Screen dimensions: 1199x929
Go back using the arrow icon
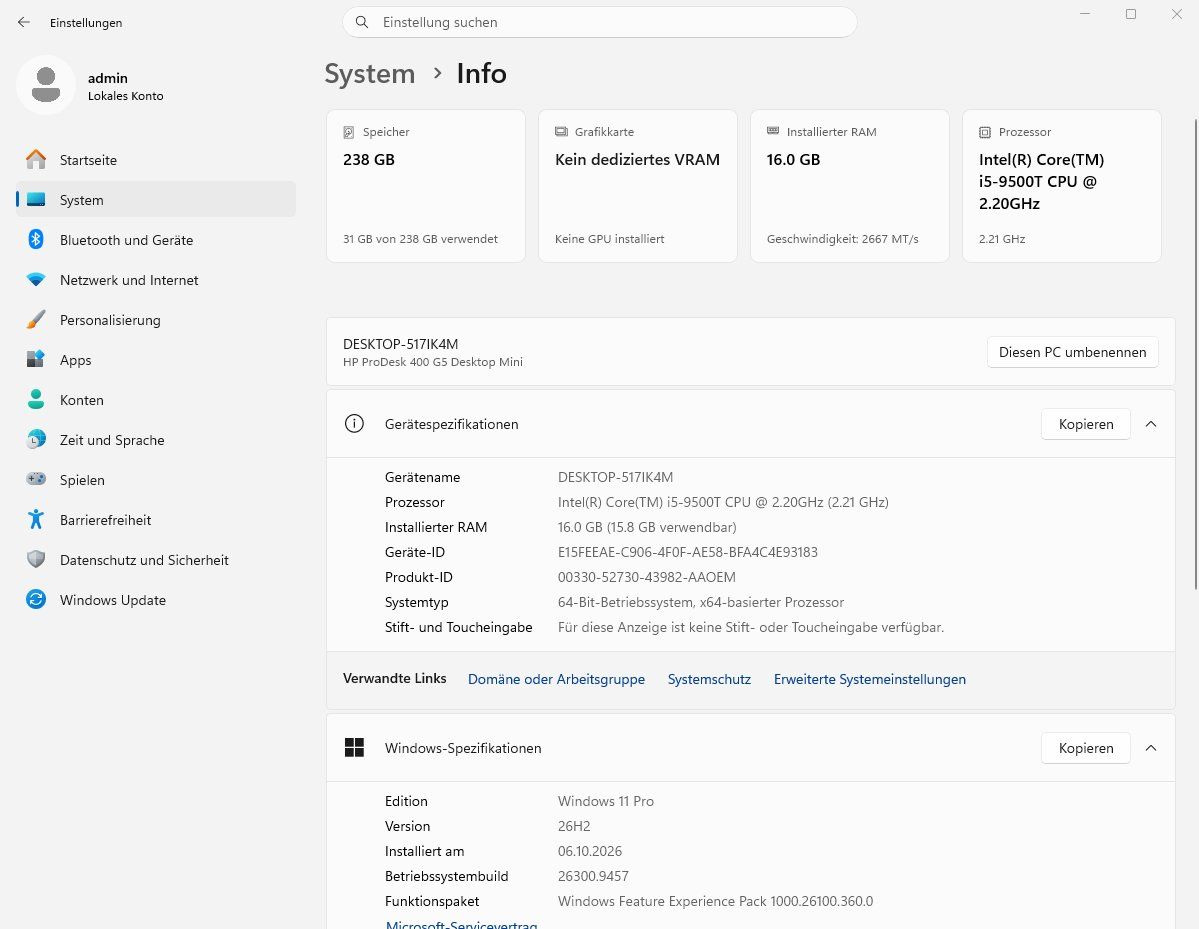(x=24, y=22)
